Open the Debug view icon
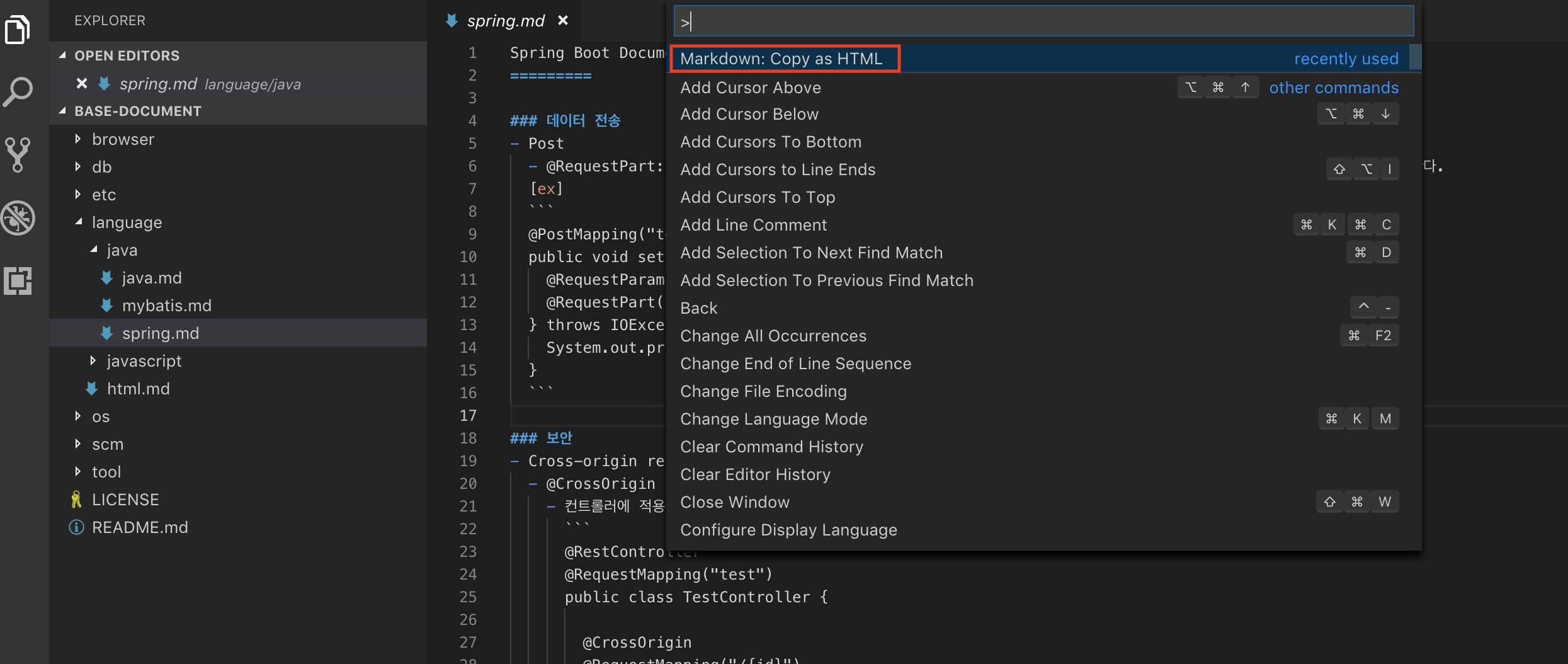The image size is (1568, 664). pyautogui.click(x=18, y=218)
